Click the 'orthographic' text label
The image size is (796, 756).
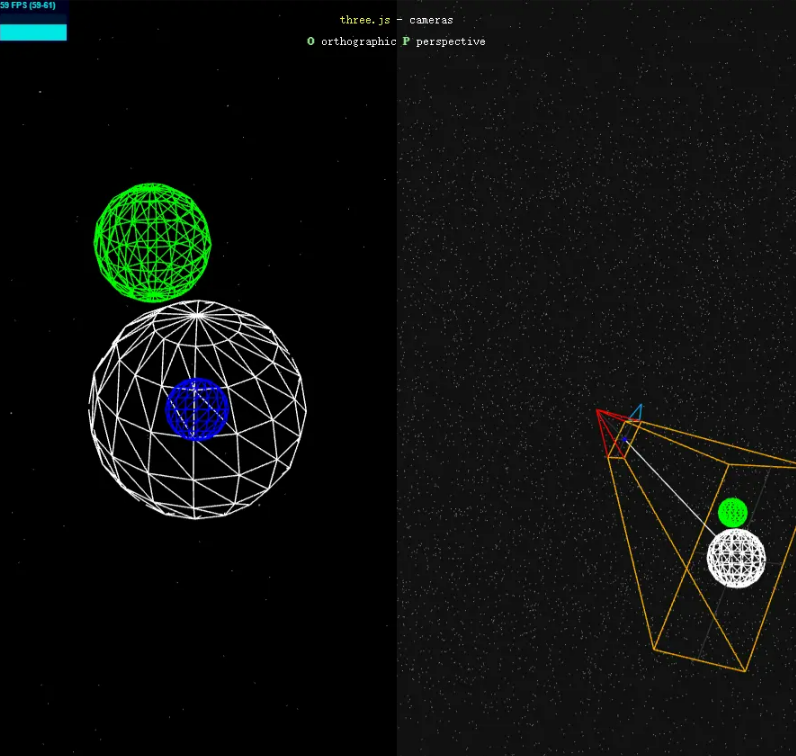358,42
